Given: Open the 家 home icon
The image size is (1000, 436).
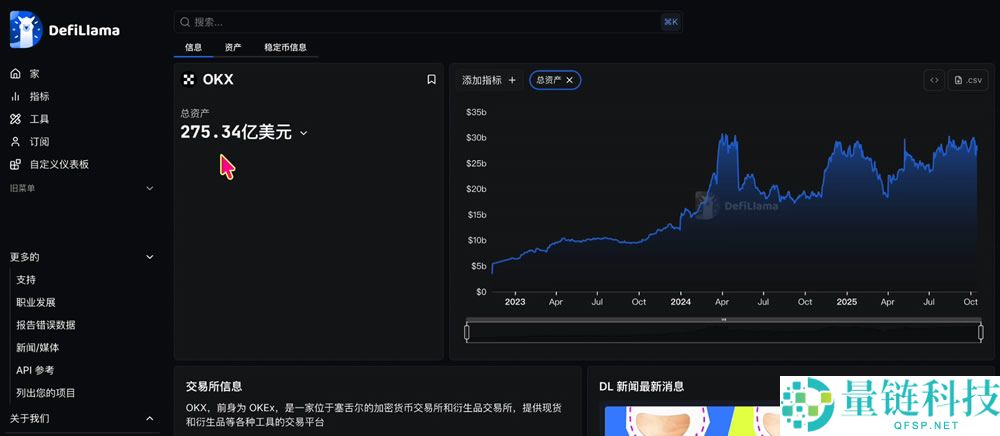Looking at the screenshot, I should pyautogui.click(x=15, y=74).
